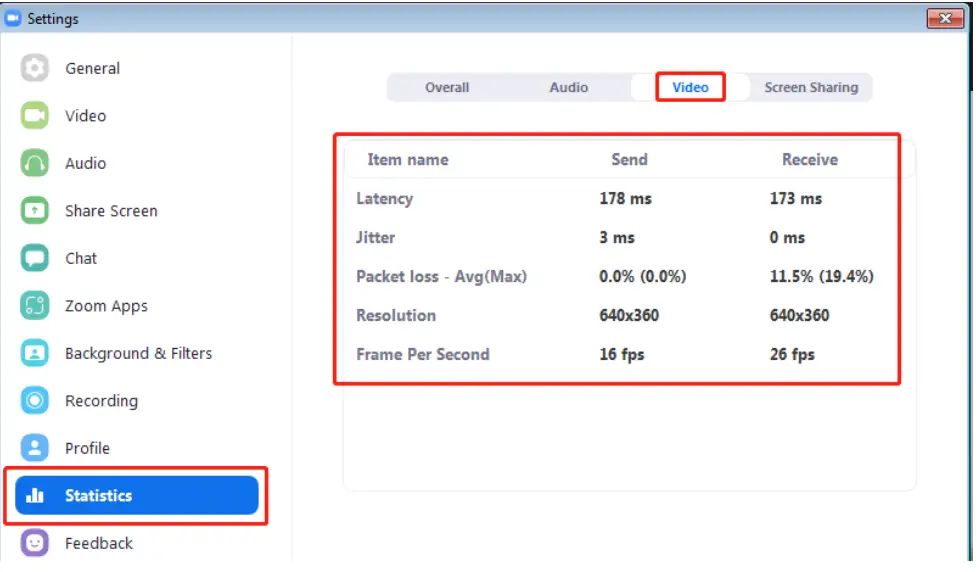The width and height of the screenshot is (979, 572).
Task: Click the Background & Filters portrait icon
Action: (x=34, y=353)
